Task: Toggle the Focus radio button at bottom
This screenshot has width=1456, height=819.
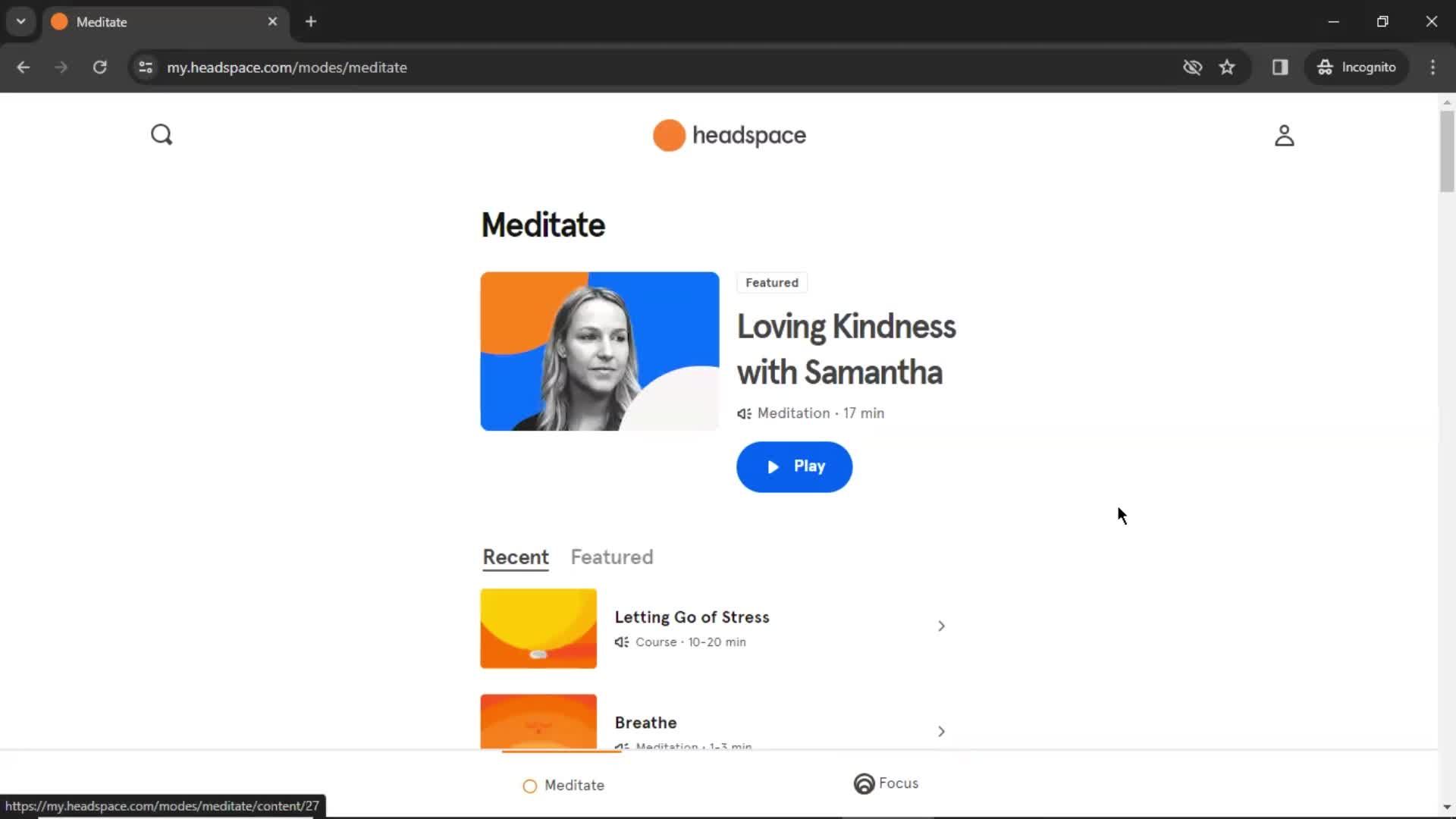Action: click(864, 783)
